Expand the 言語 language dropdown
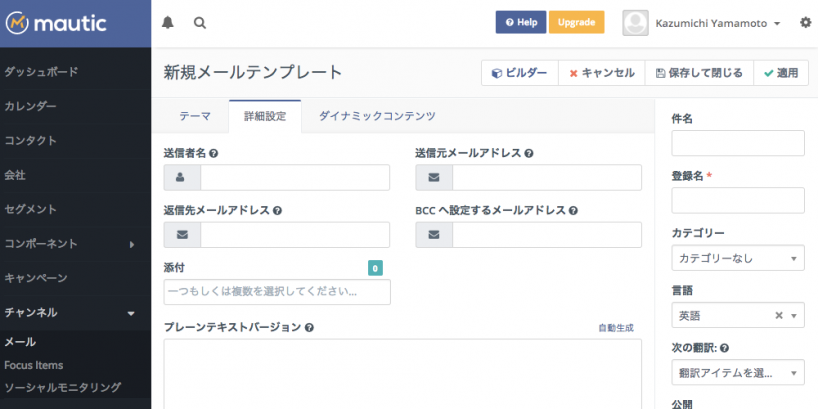The width and height of the screenshot is (818, 409). [x=795, y=316]
